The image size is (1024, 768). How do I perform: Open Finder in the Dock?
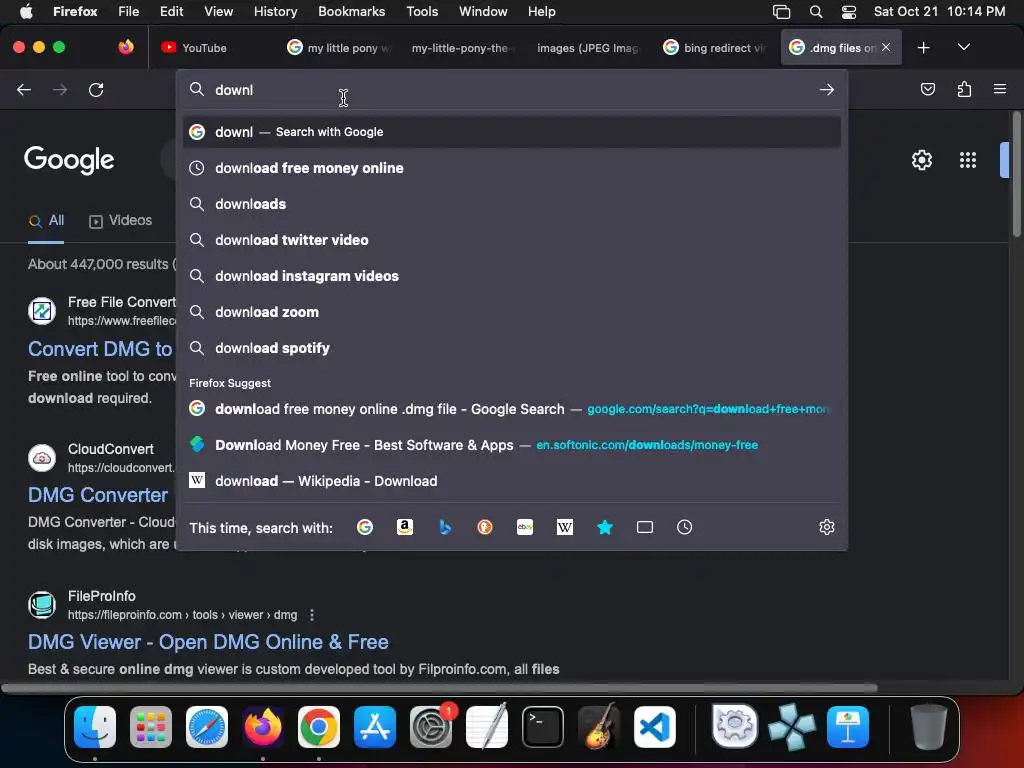95,727
